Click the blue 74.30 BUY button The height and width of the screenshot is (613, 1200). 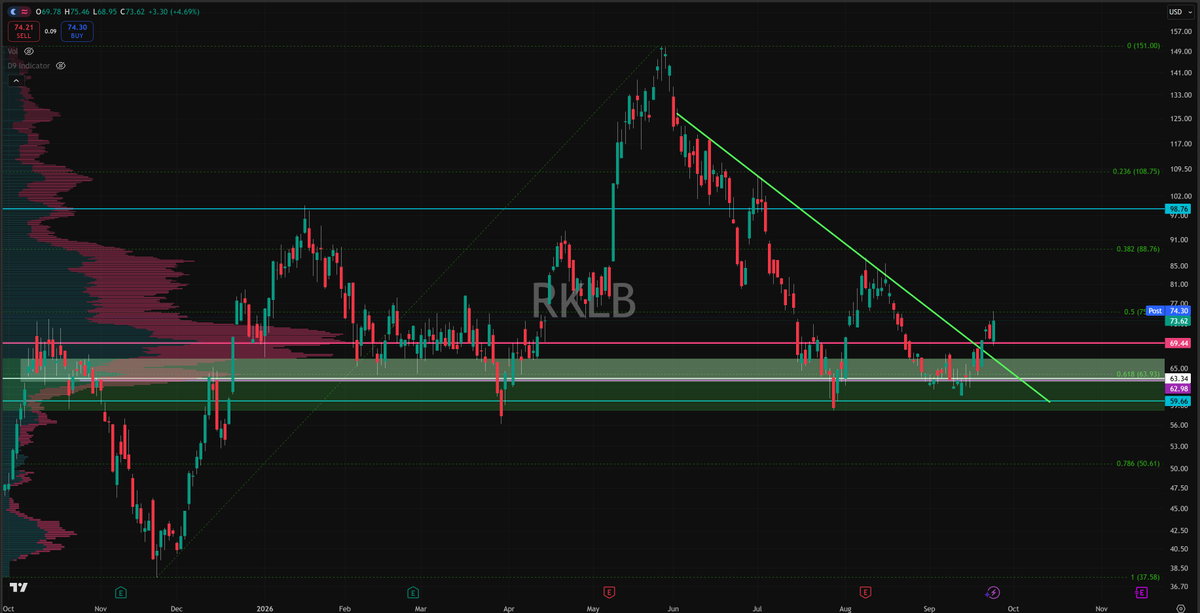tap(76, 31)
